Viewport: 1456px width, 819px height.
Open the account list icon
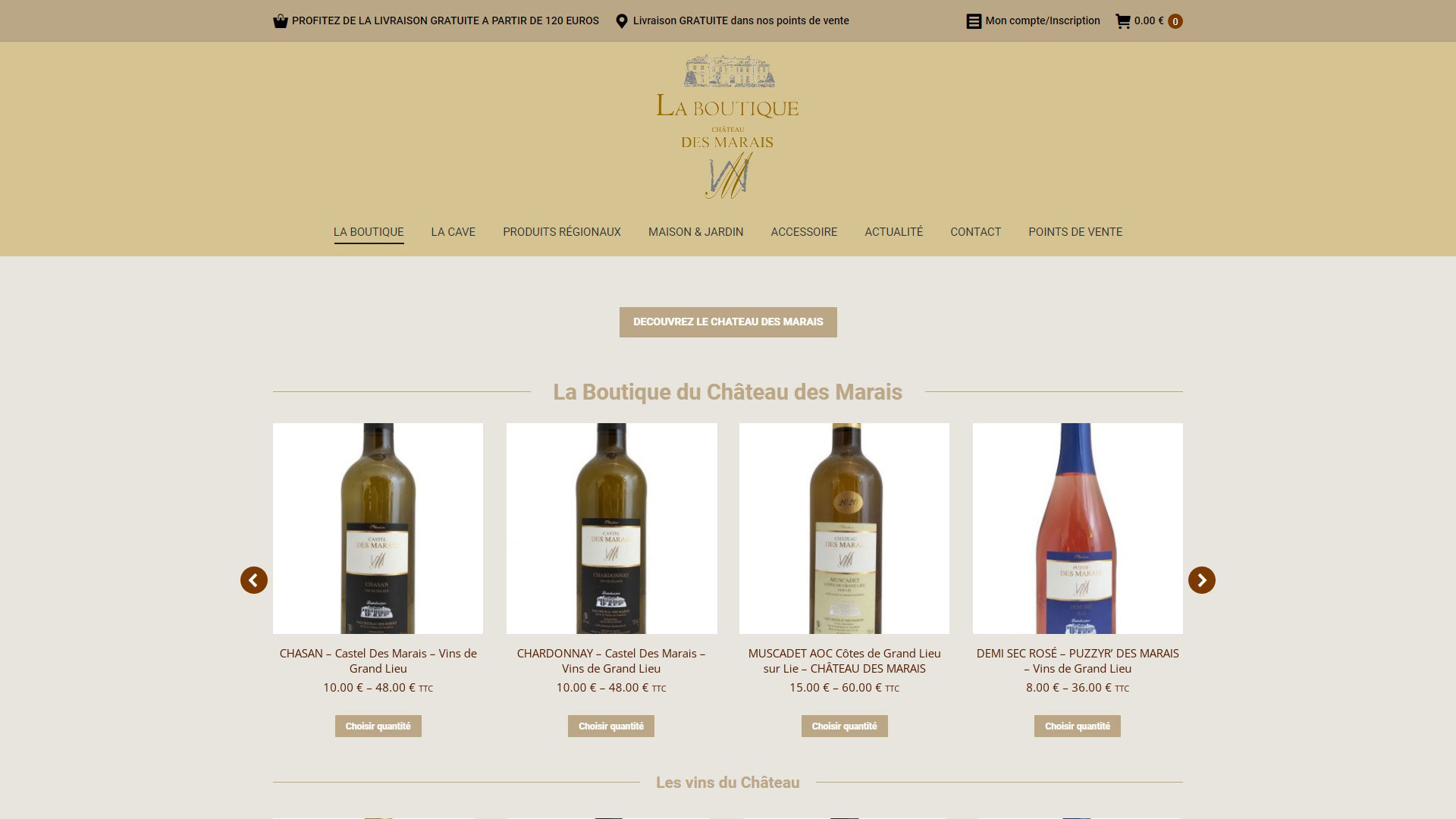974,21
